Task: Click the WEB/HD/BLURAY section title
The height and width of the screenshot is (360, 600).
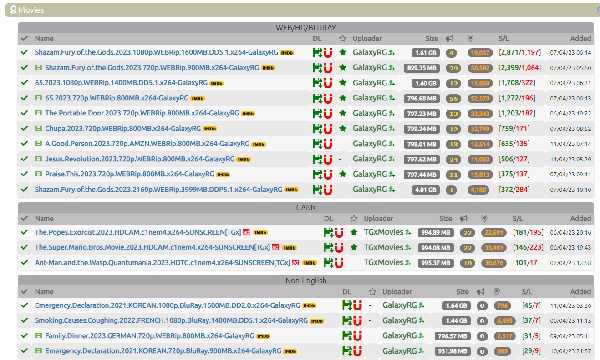Action: click(306, 28)
